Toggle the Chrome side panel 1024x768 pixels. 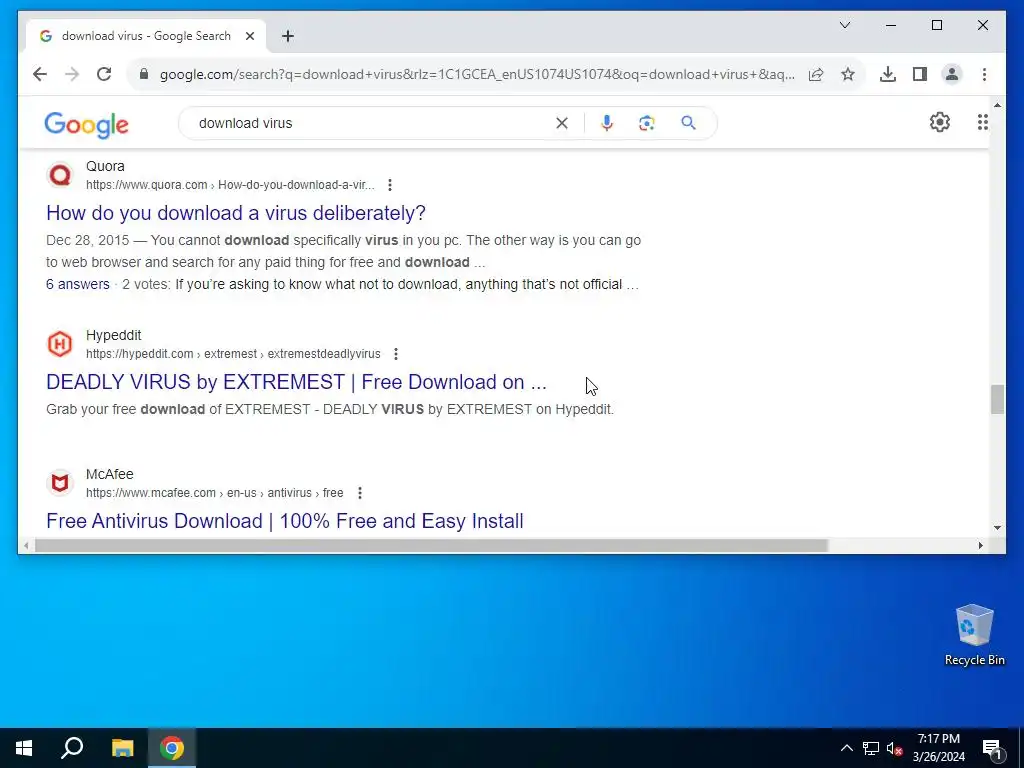coord(920,74)
